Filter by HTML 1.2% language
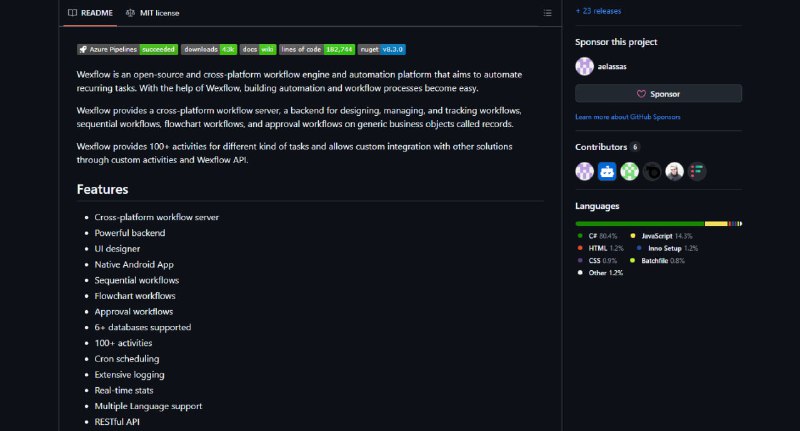 [x=601, y=248]
